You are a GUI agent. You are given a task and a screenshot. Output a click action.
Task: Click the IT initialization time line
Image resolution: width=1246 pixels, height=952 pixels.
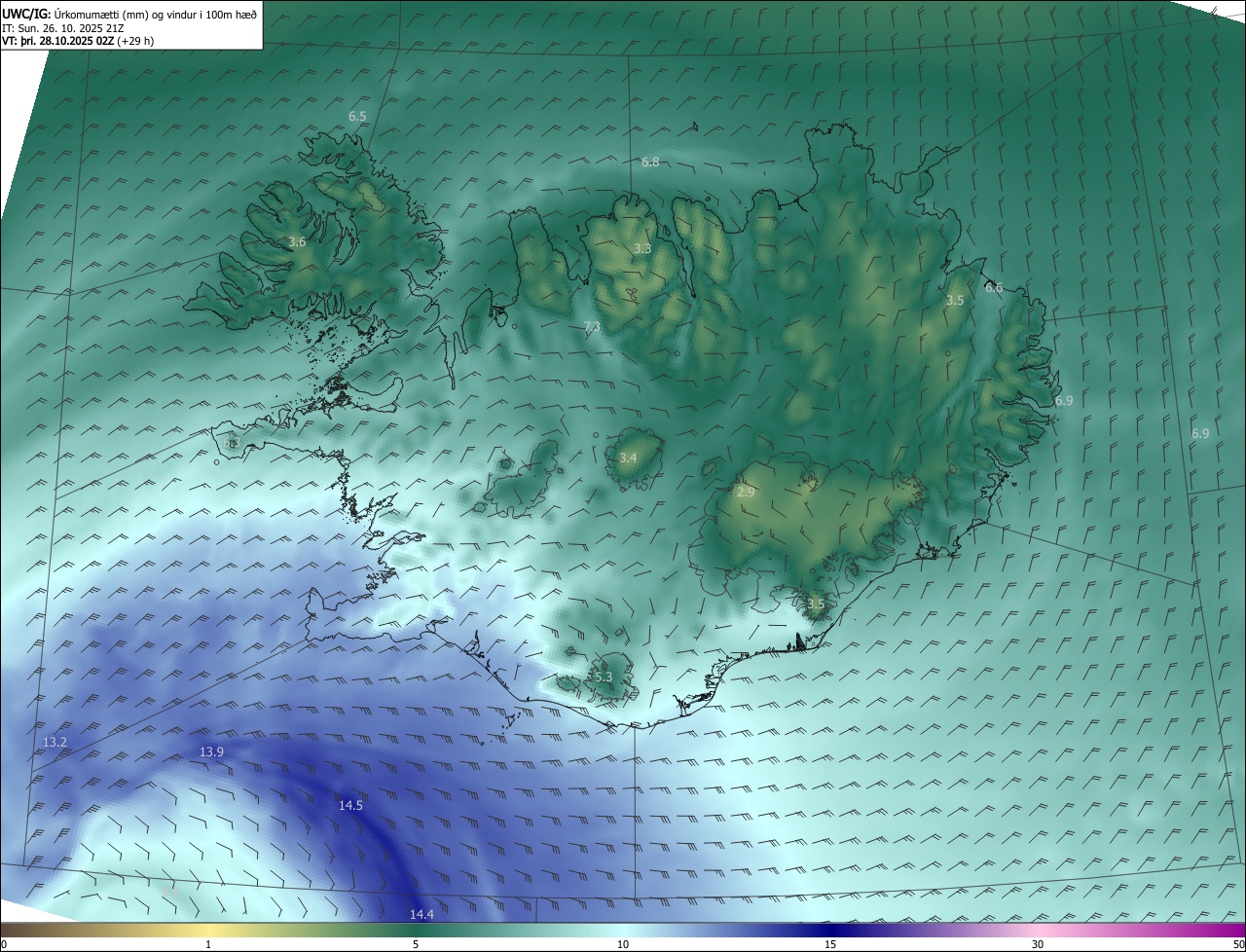point(76,27)
